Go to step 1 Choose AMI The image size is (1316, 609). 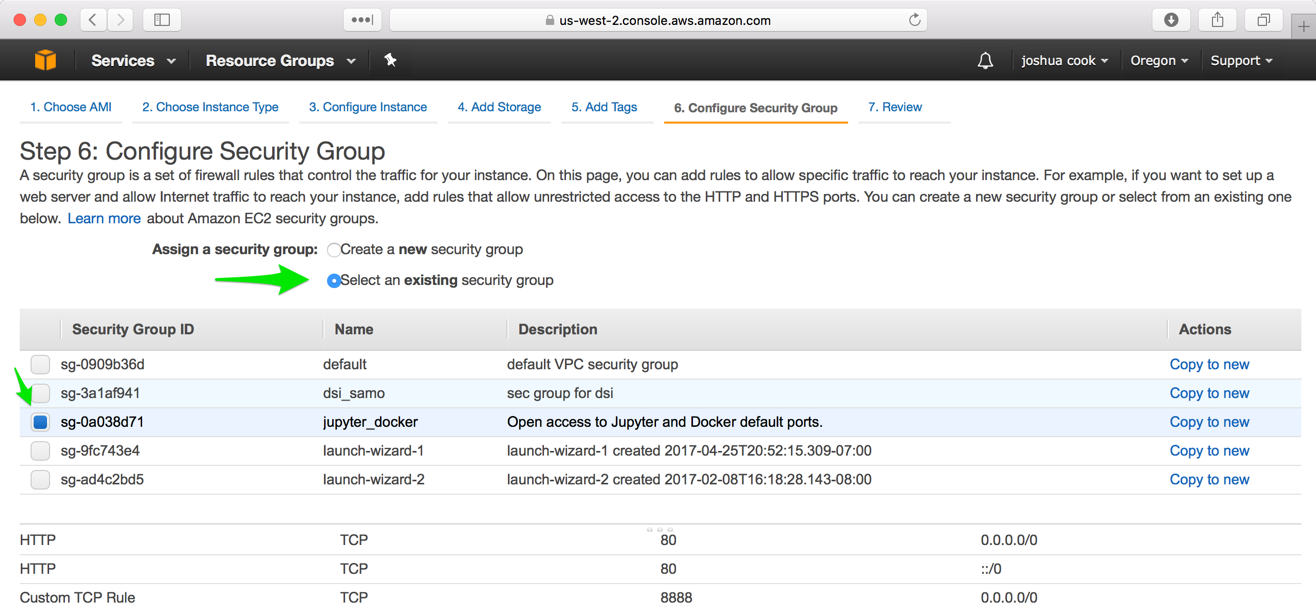tap(71, 107)
